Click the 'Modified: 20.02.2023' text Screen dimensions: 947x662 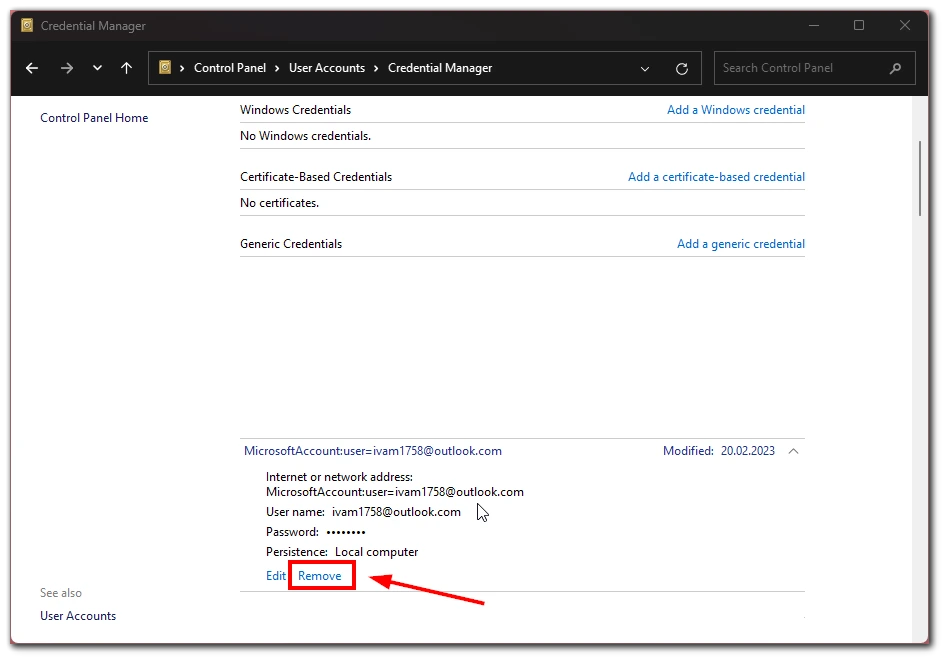pyautogui.click(x=719, y=451)
